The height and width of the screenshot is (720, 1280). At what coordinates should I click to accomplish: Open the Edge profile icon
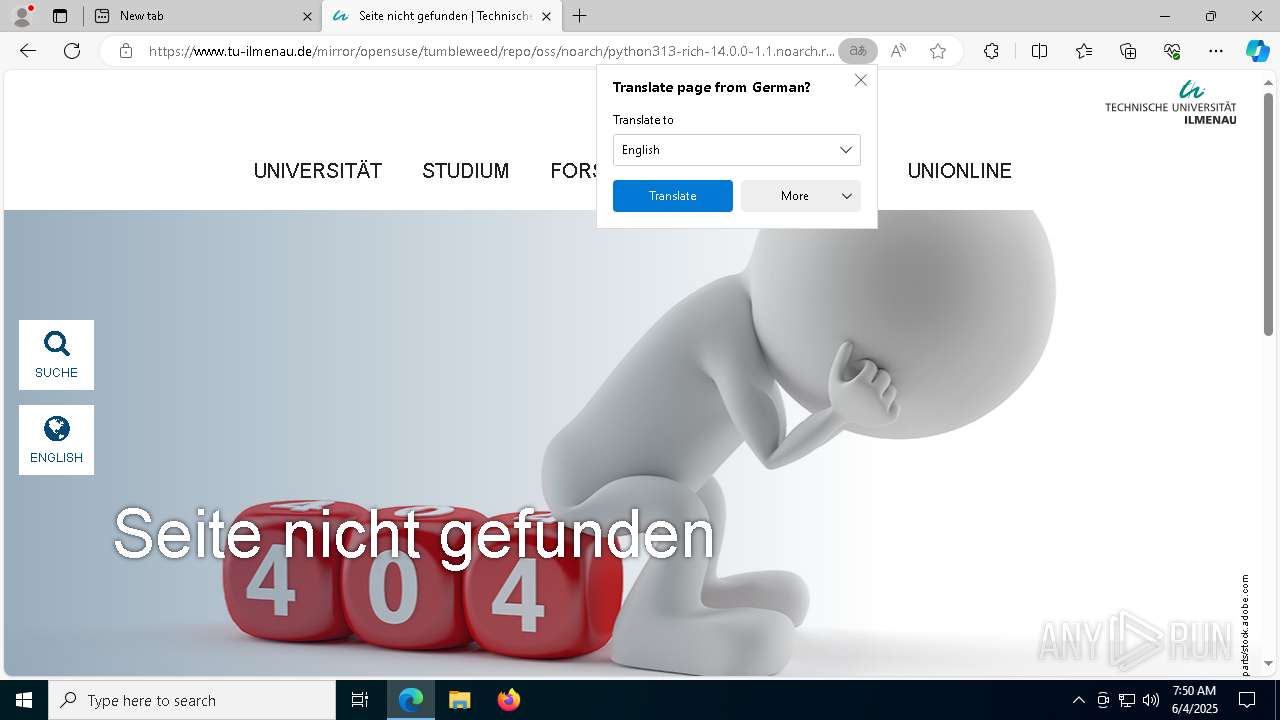pos(22,16)
